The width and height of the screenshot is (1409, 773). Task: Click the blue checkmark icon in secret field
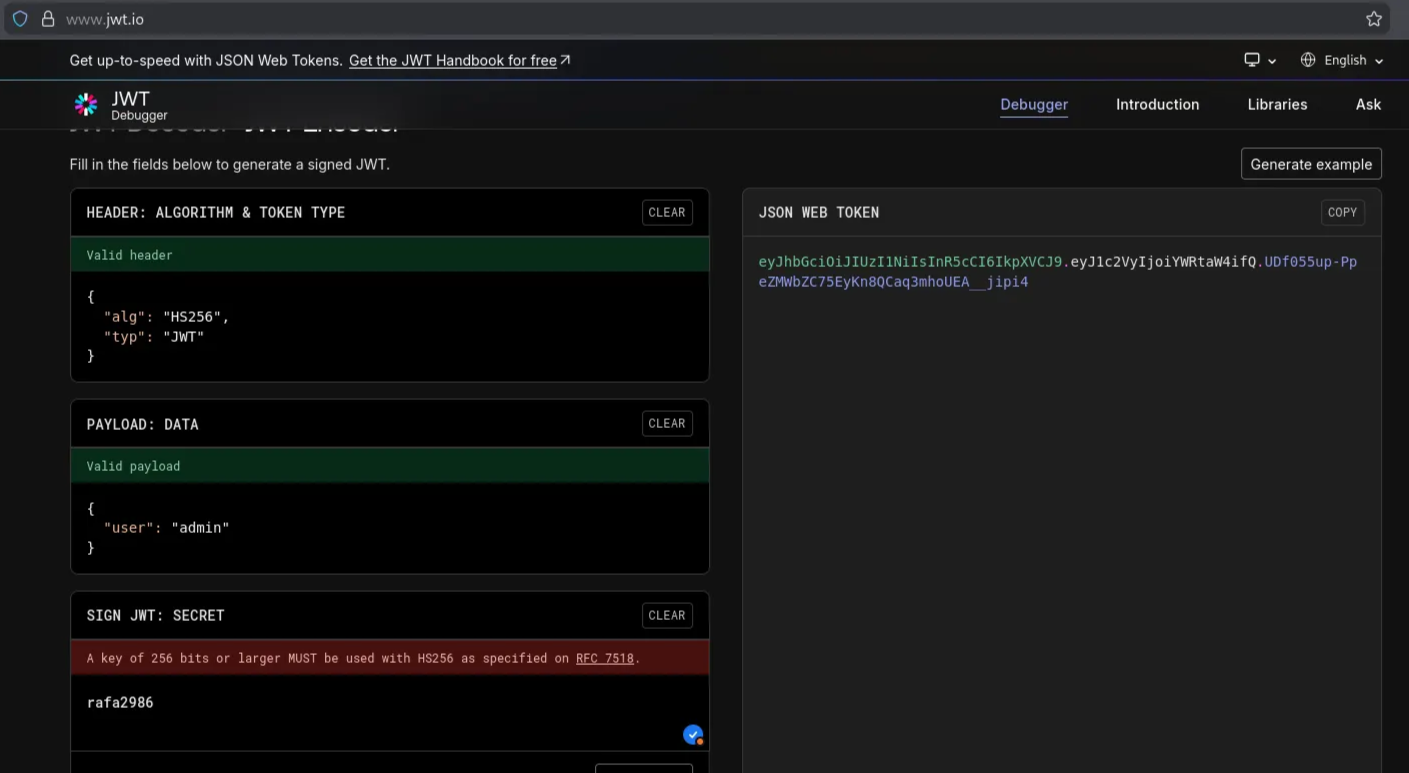tap(692, 735)
